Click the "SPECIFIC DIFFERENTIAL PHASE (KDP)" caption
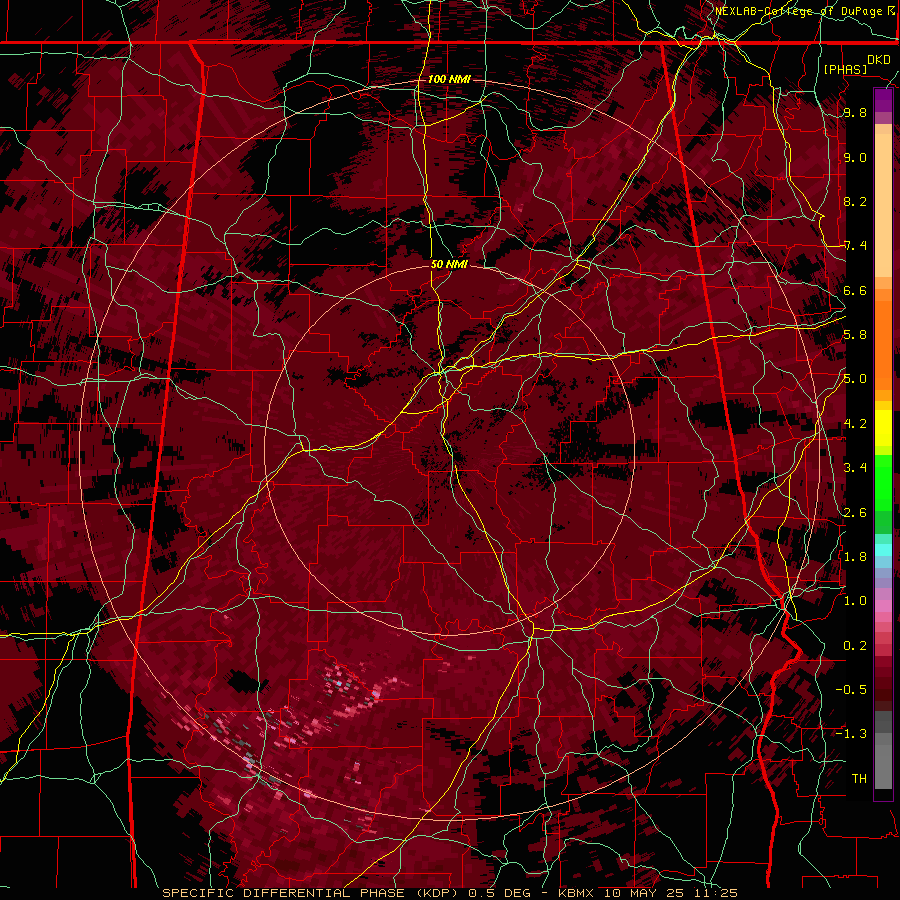The image size is (900, 900). tap(309, 893)
